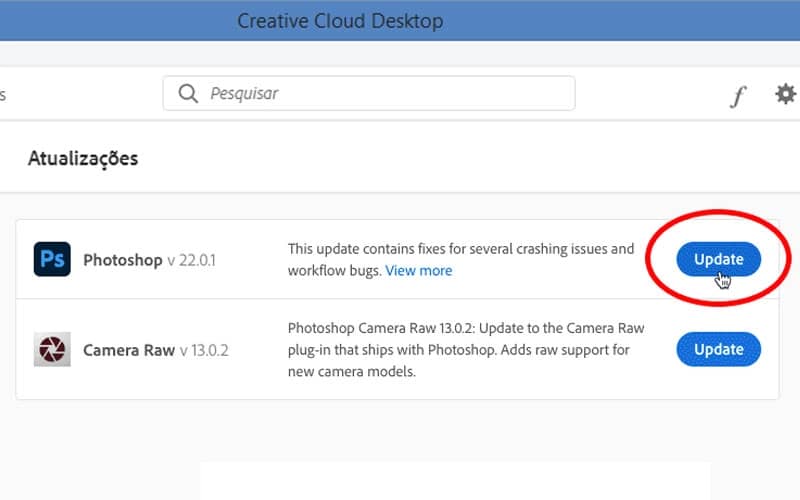
Task: Open settings via the gear icon
Action: (785, 94)
